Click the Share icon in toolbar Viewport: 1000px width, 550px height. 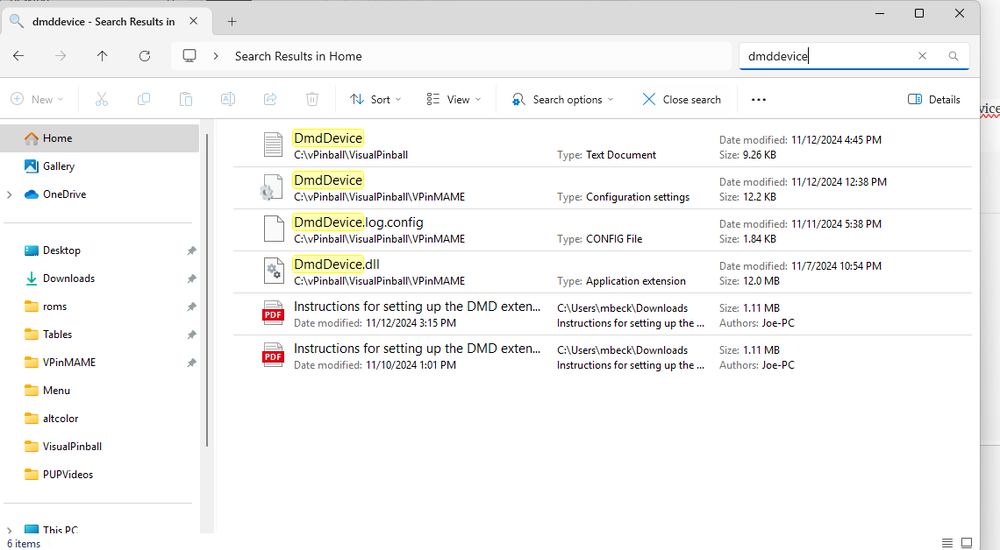(270, 99)
